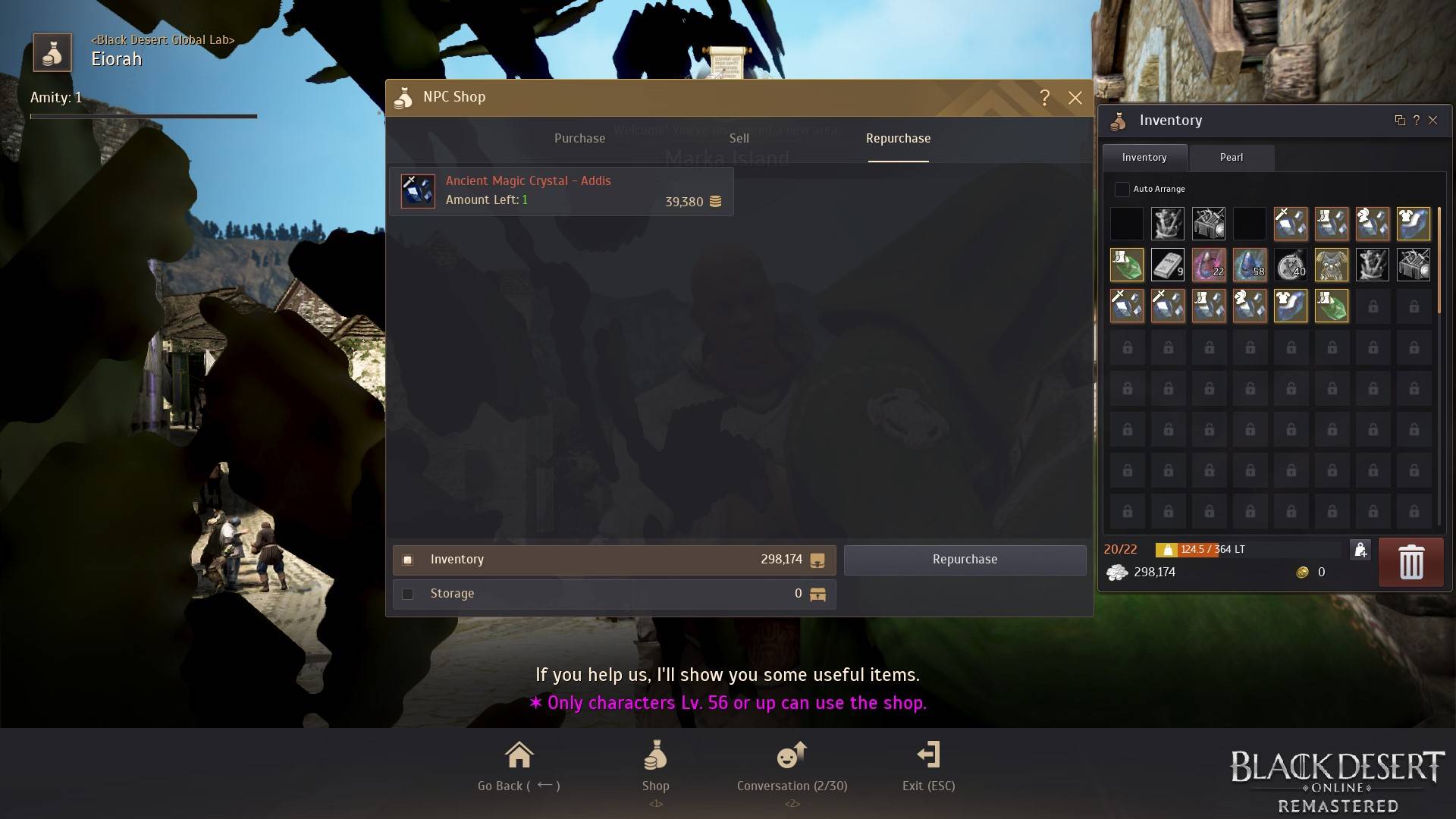Open the Sell tab in NPC Shop
This screenshot has width=1456, height=819.
point(739,137)
